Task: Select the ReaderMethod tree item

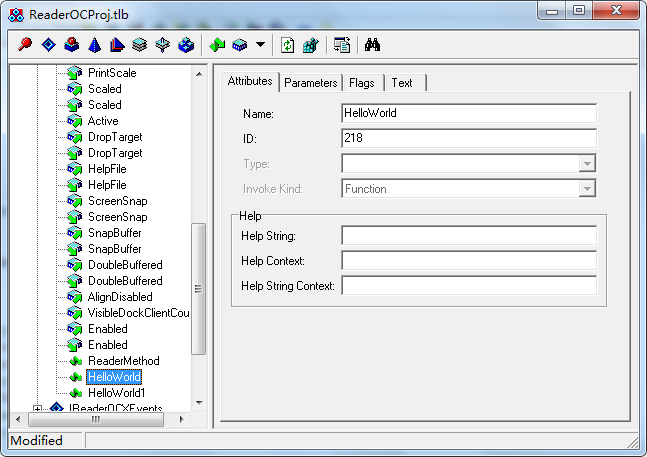Action: point(124,361)
